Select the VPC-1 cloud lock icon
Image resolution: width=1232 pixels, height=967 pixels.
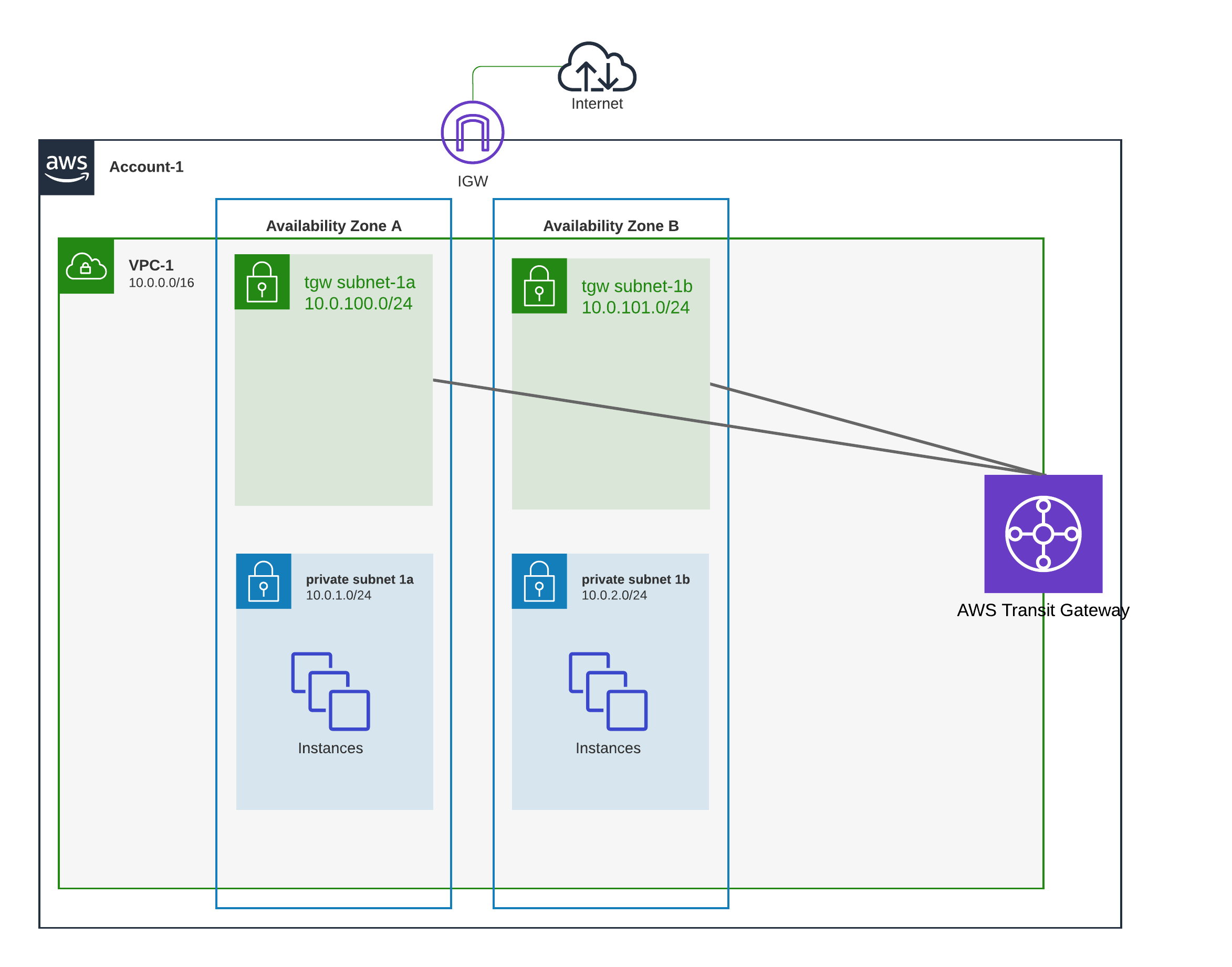coord(87,266)
